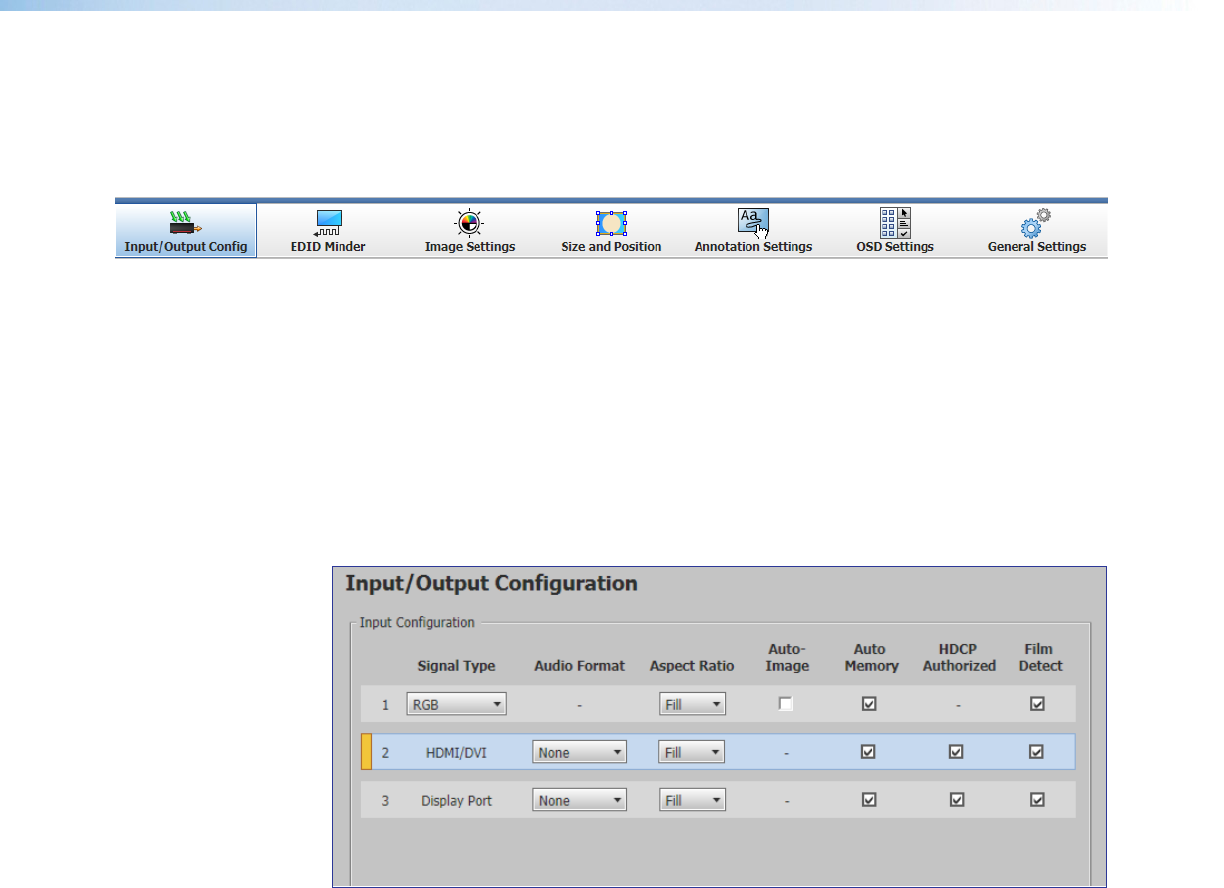Click the Aspect Ratio column header
The image size is (1224, 888).
[x=692, y=666]
